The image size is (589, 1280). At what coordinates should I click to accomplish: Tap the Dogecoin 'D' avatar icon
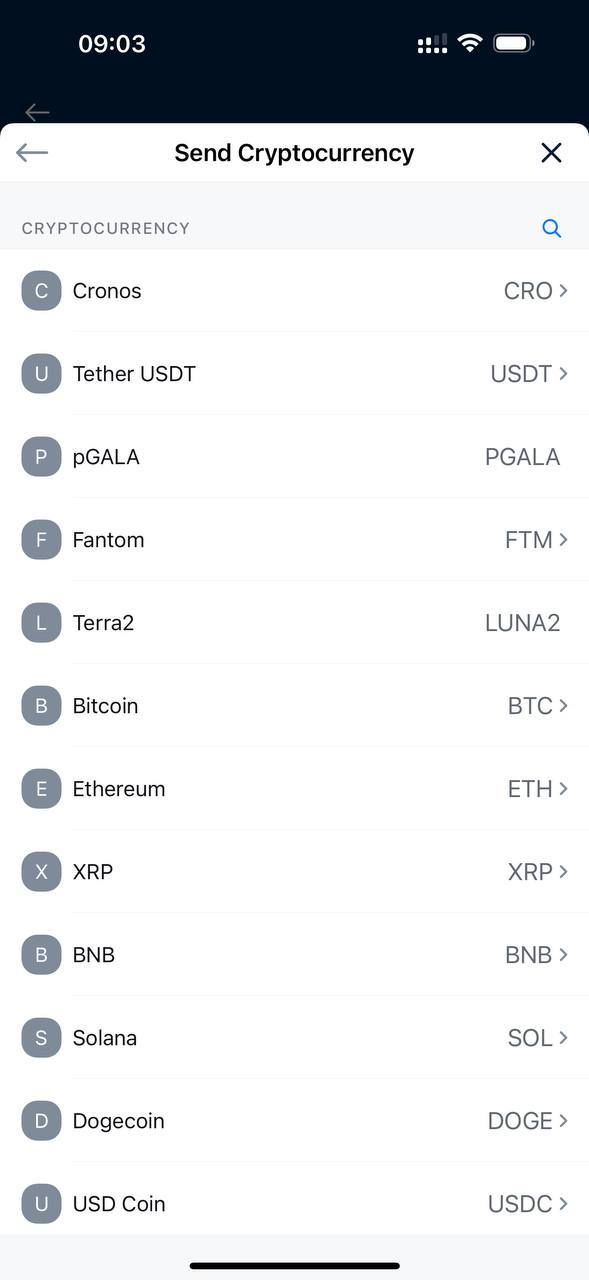tap(41, 1121)
